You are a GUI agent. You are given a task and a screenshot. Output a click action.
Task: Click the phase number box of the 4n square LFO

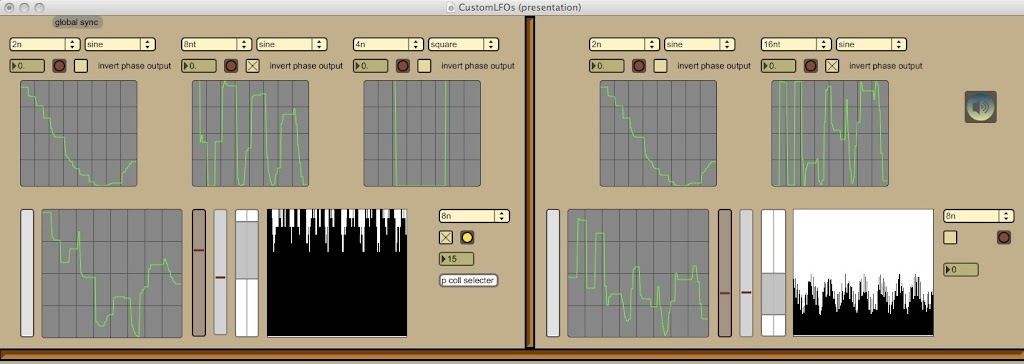tap(370, 66)
